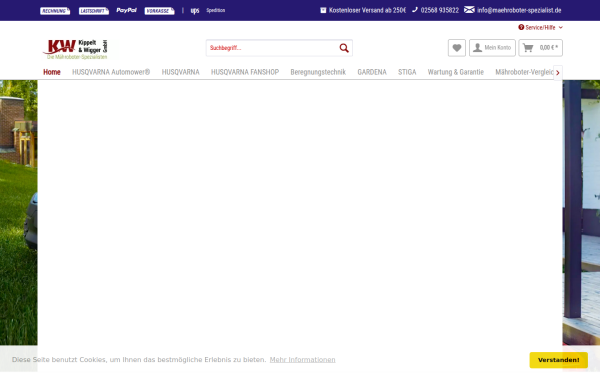
Task: Click the Spedition shipping label
Action: coord(215,10)
